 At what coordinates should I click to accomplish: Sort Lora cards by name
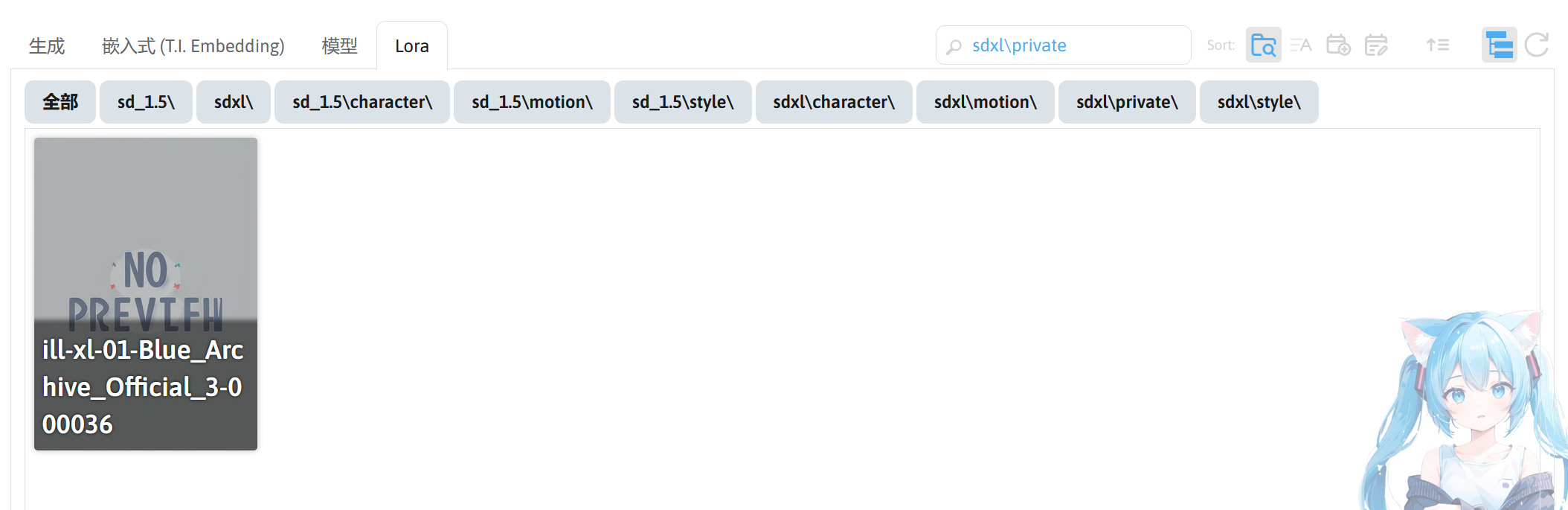click(x=1300, y=45)
